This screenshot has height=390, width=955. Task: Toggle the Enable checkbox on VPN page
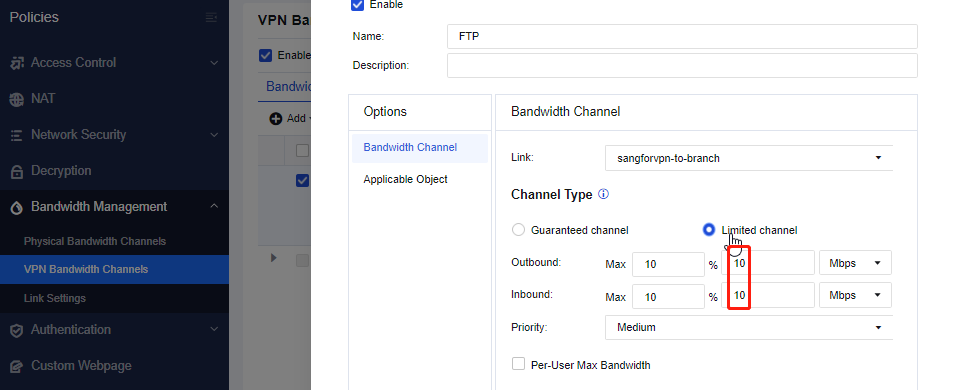point(266,55)
